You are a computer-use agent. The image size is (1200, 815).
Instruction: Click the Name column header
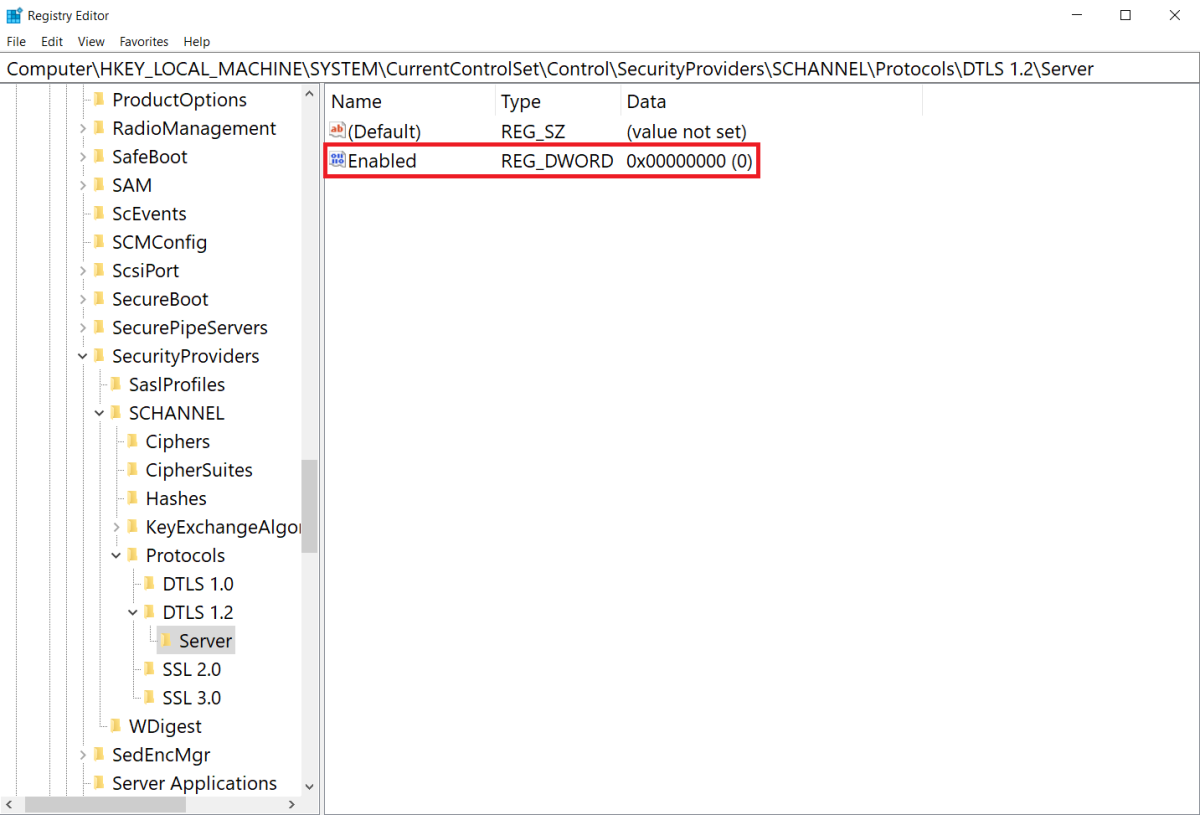click(410, 101)
